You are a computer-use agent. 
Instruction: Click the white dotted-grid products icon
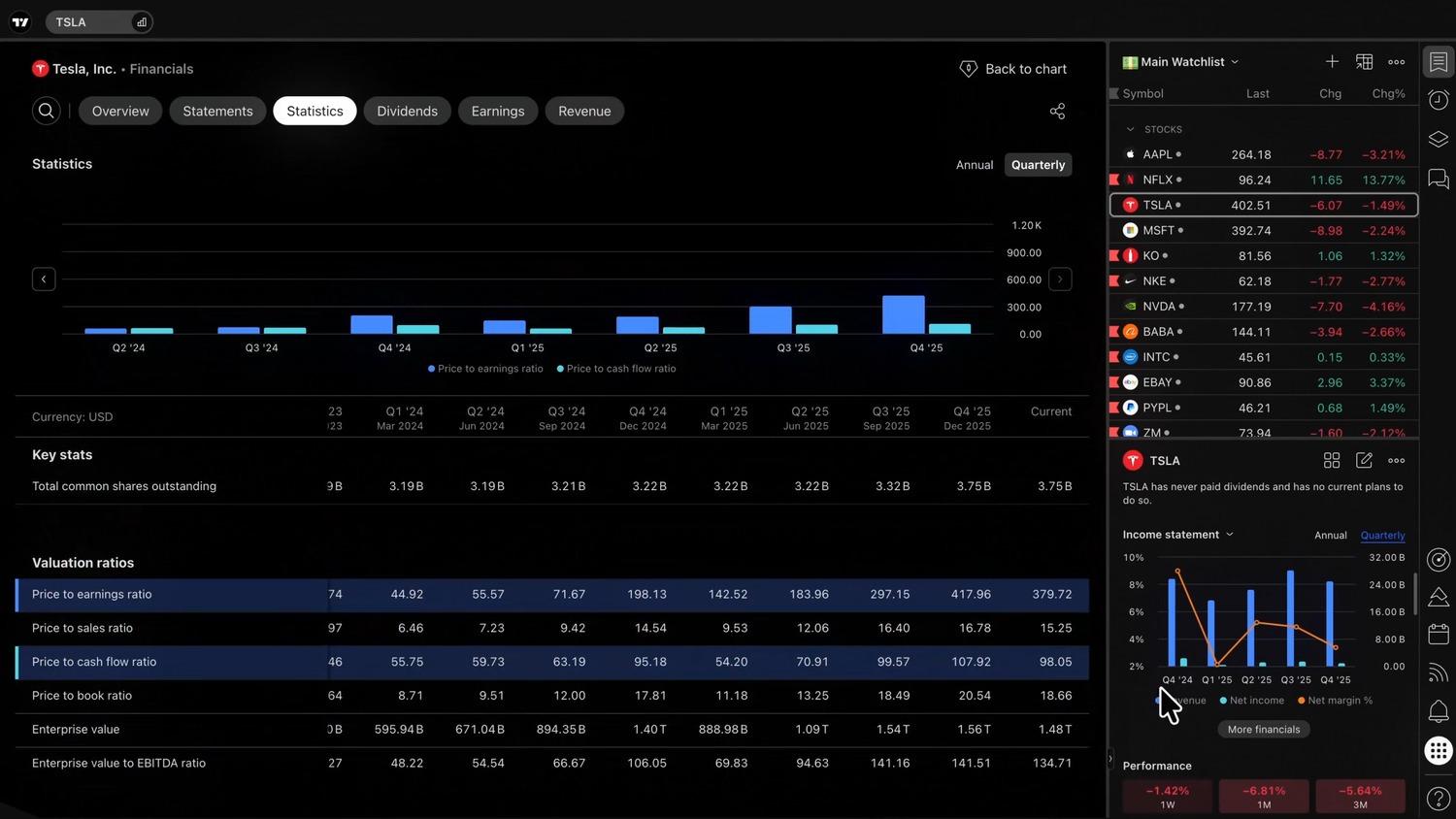pyautogui.click(x=1439, y=750)
